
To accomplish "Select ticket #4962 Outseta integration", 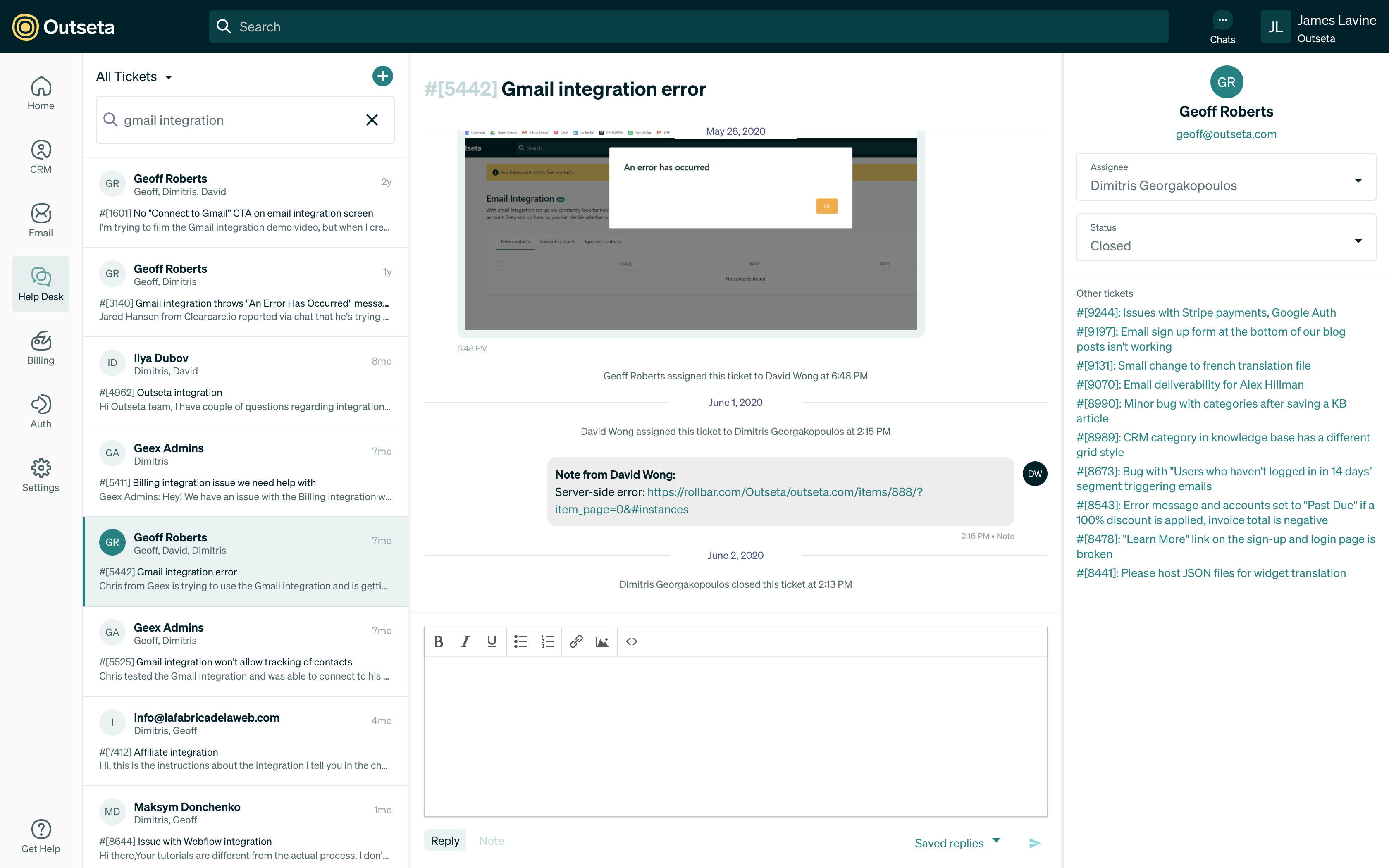I will point(246,382).
